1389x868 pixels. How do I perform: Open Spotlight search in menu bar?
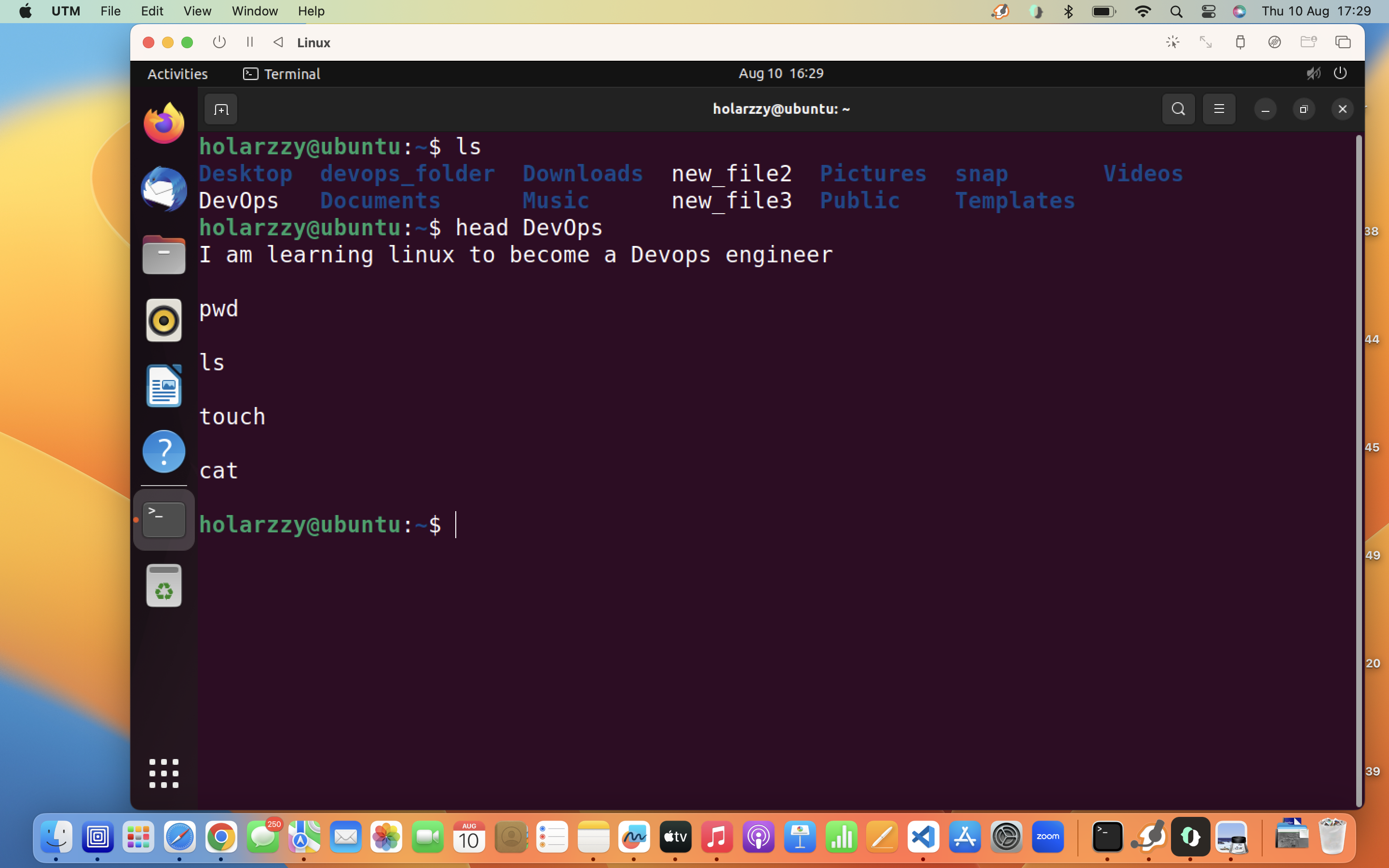tap(1176, 11)
